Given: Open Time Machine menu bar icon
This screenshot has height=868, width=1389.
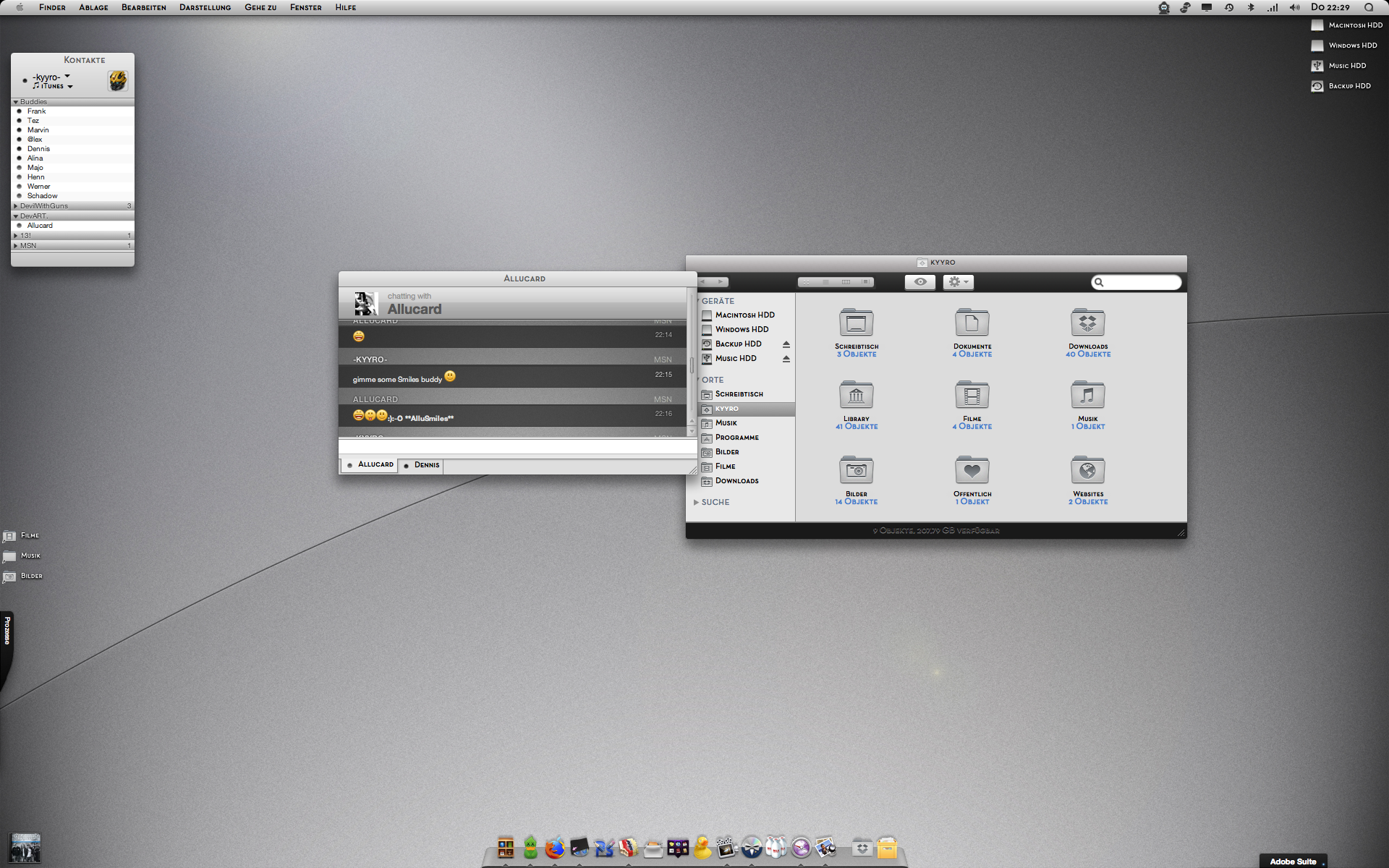Looking at the screenshot, I should [1229, 7].
